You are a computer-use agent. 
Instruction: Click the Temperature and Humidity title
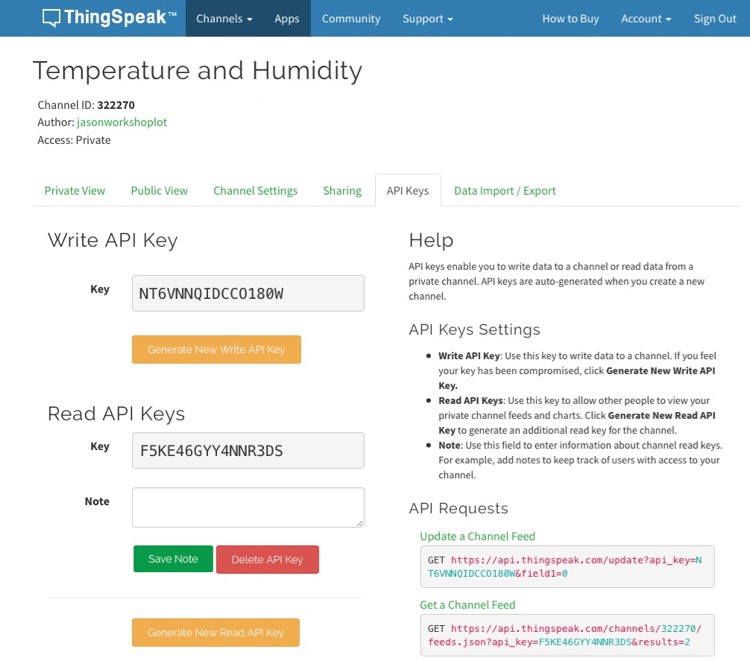pos(198,71)
